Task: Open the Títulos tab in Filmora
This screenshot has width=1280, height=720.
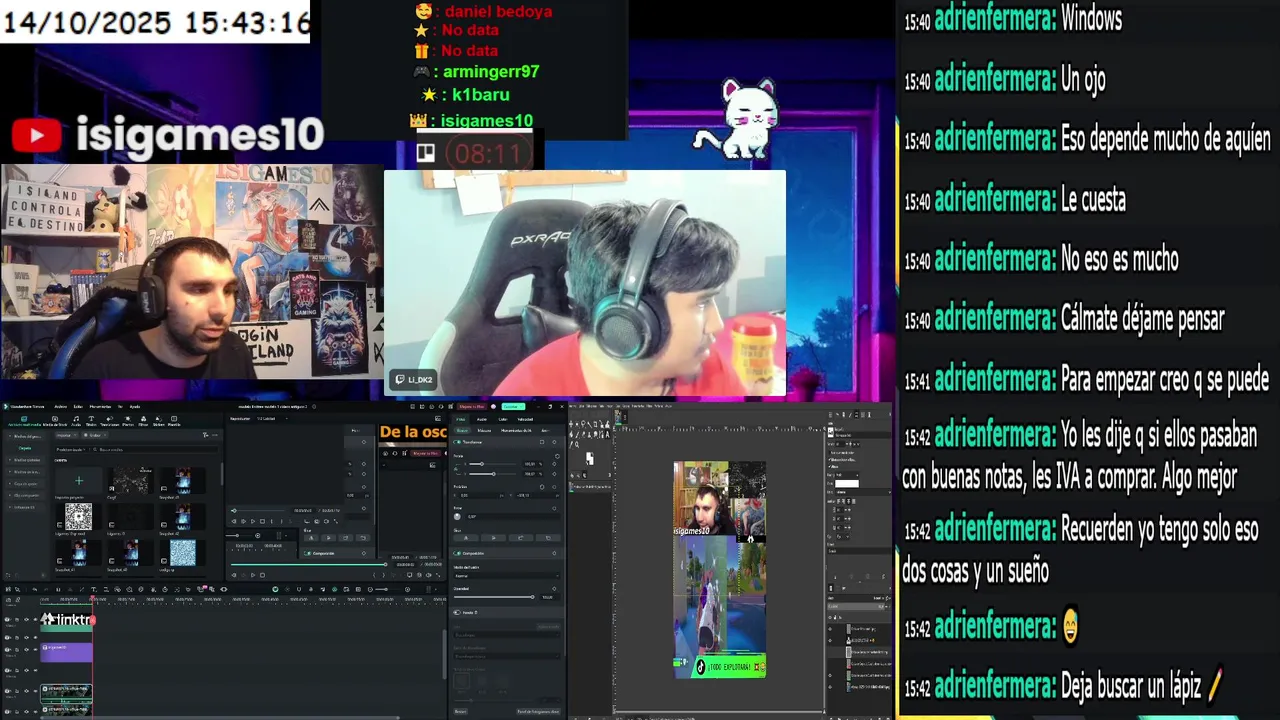Action: tap(91, 421)
